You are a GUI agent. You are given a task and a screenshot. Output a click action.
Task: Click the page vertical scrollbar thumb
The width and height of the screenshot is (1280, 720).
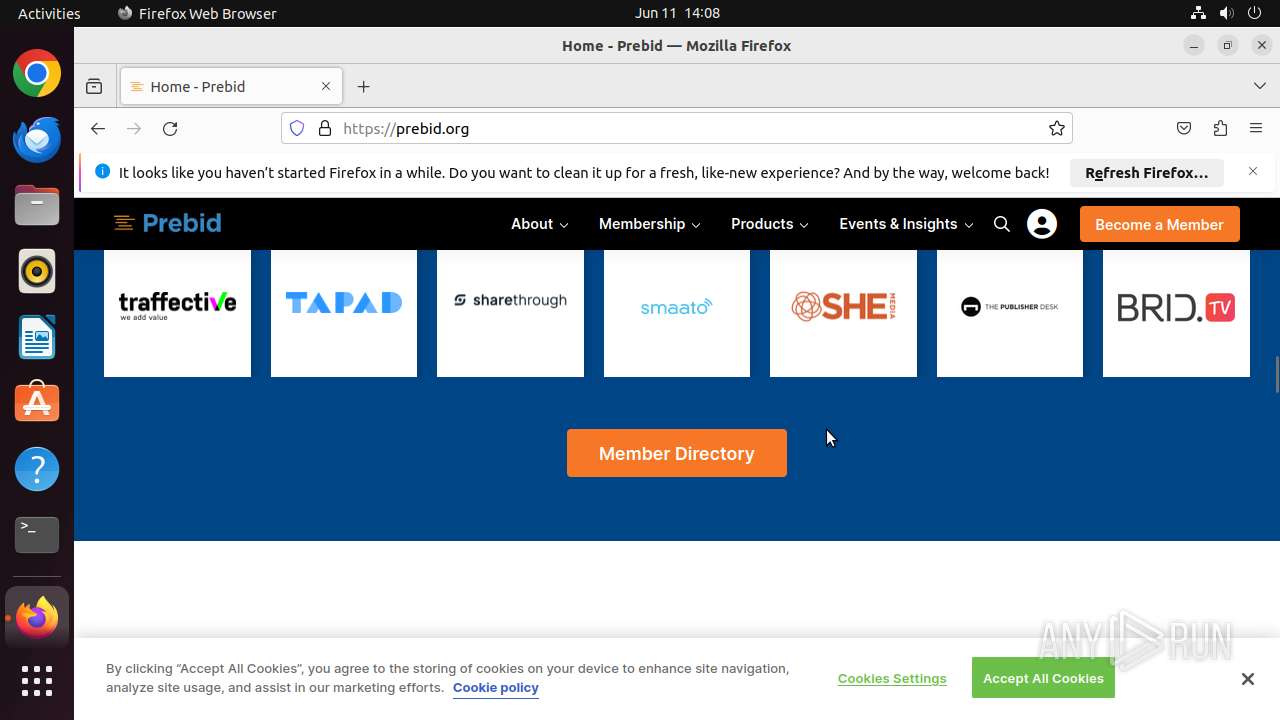(1276, 374)
